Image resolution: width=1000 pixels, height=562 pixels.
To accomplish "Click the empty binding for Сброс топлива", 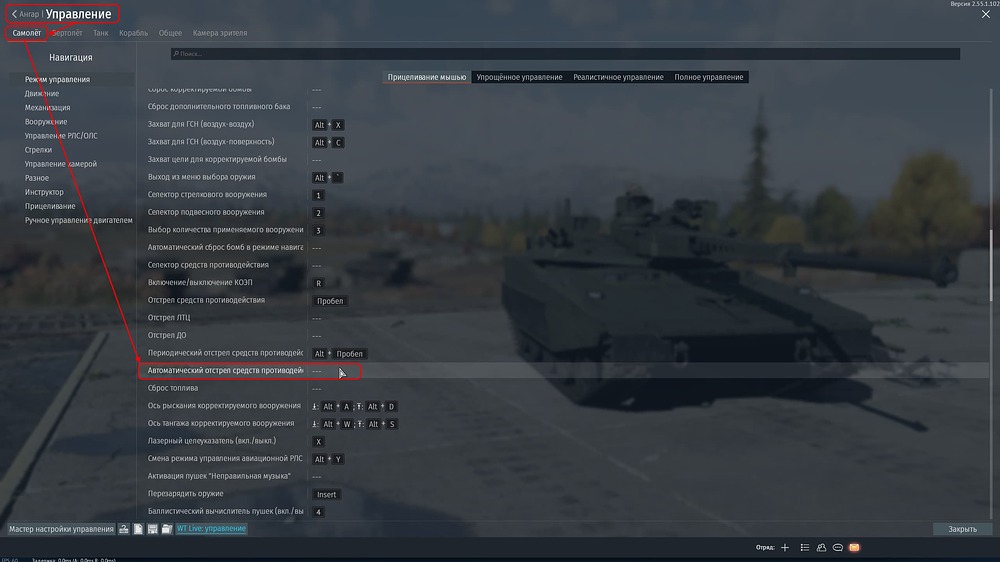I will click(317, 388).
